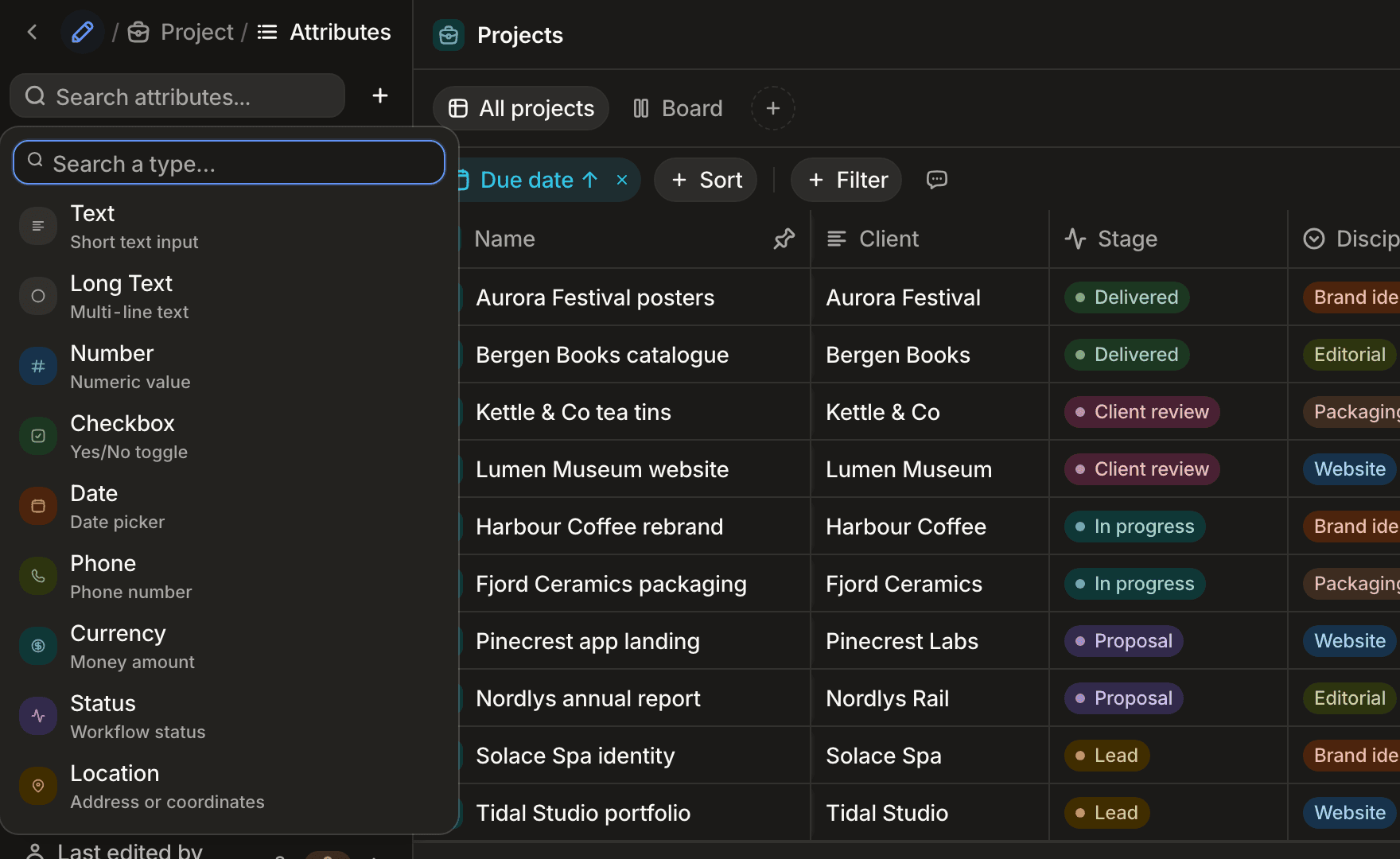The height and width of the screenshot is (859, 1400).
Task: Click the Filter button
Action: coord(846,180)
